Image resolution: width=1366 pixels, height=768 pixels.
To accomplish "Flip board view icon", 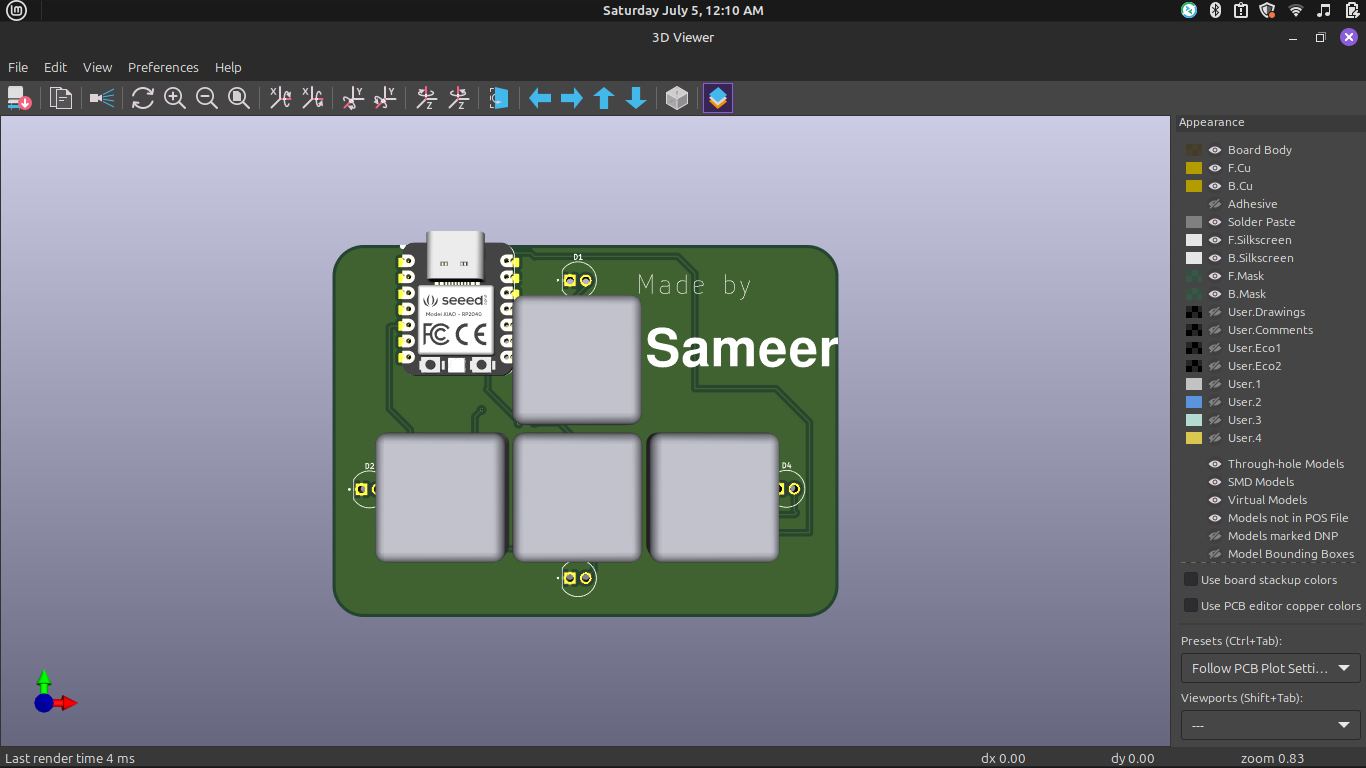I will click(499, 98).
